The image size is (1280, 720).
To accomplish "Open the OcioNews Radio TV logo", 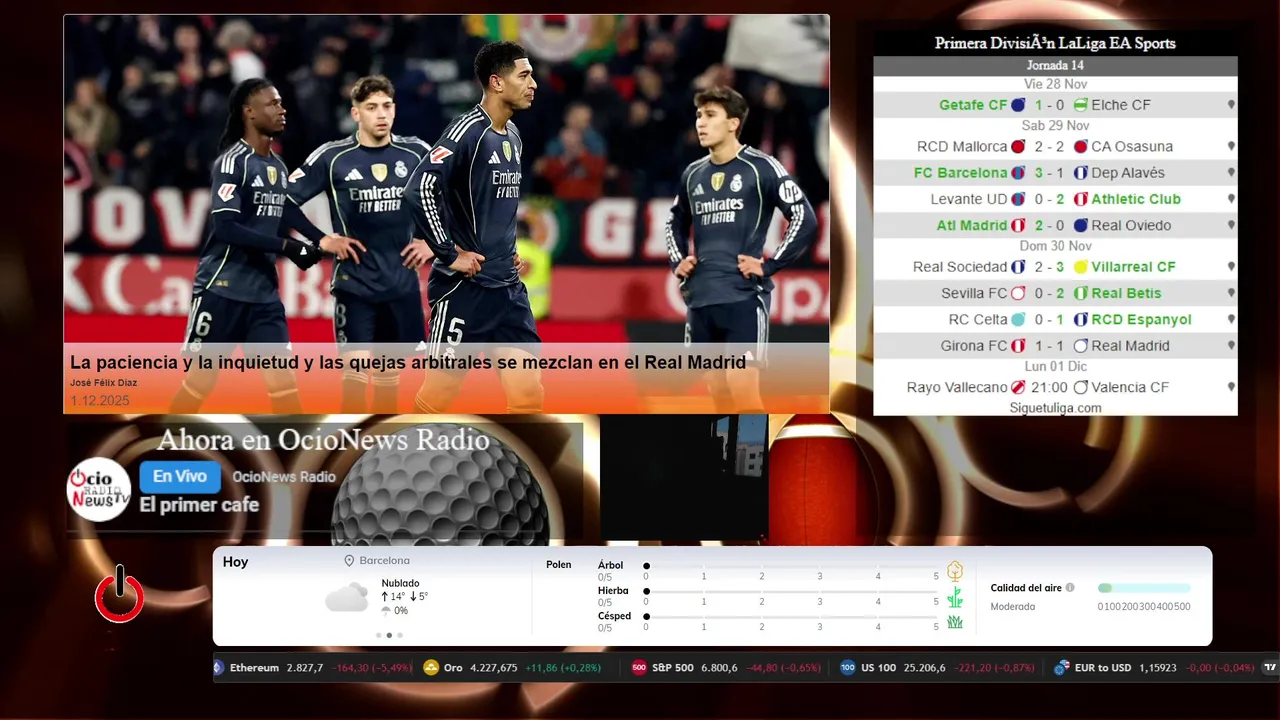I will pyautogui.click(x=99, y=489).
